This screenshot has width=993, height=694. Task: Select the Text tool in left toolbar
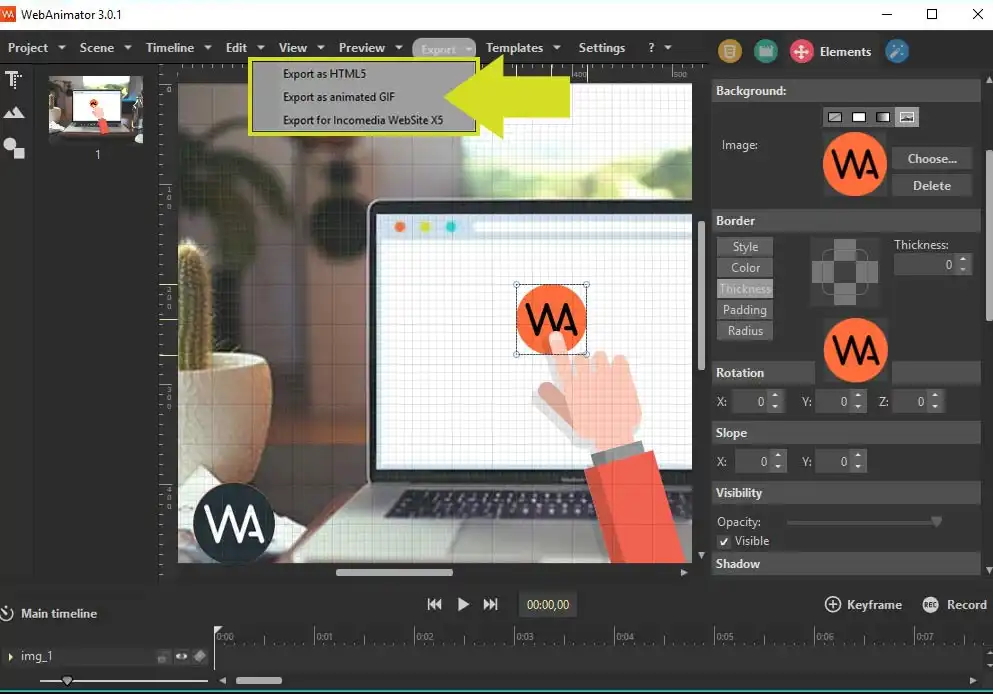(14, 80)
